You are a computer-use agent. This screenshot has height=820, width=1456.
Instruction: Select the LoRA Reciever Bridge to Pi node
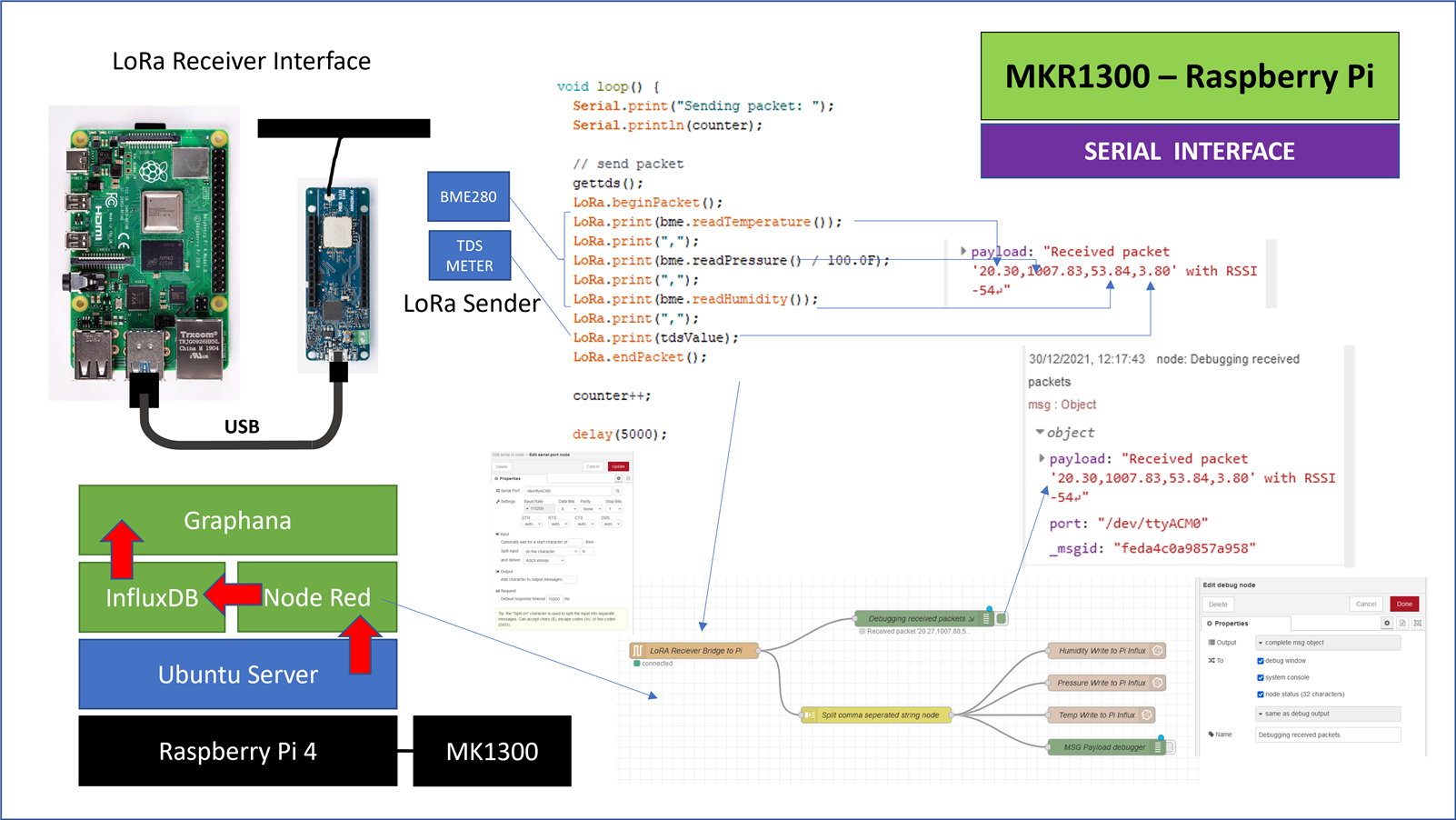(x=693, y=650)
